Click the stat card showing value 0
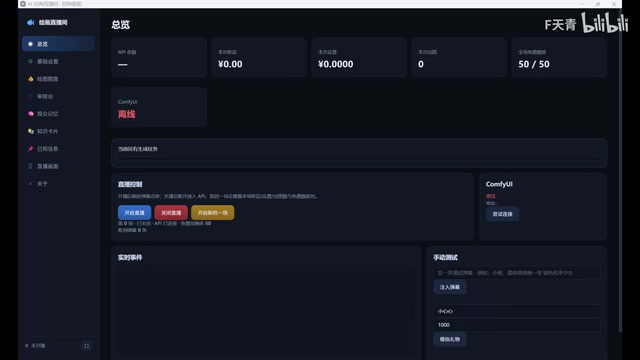The image size is (640, 360). 459,58
